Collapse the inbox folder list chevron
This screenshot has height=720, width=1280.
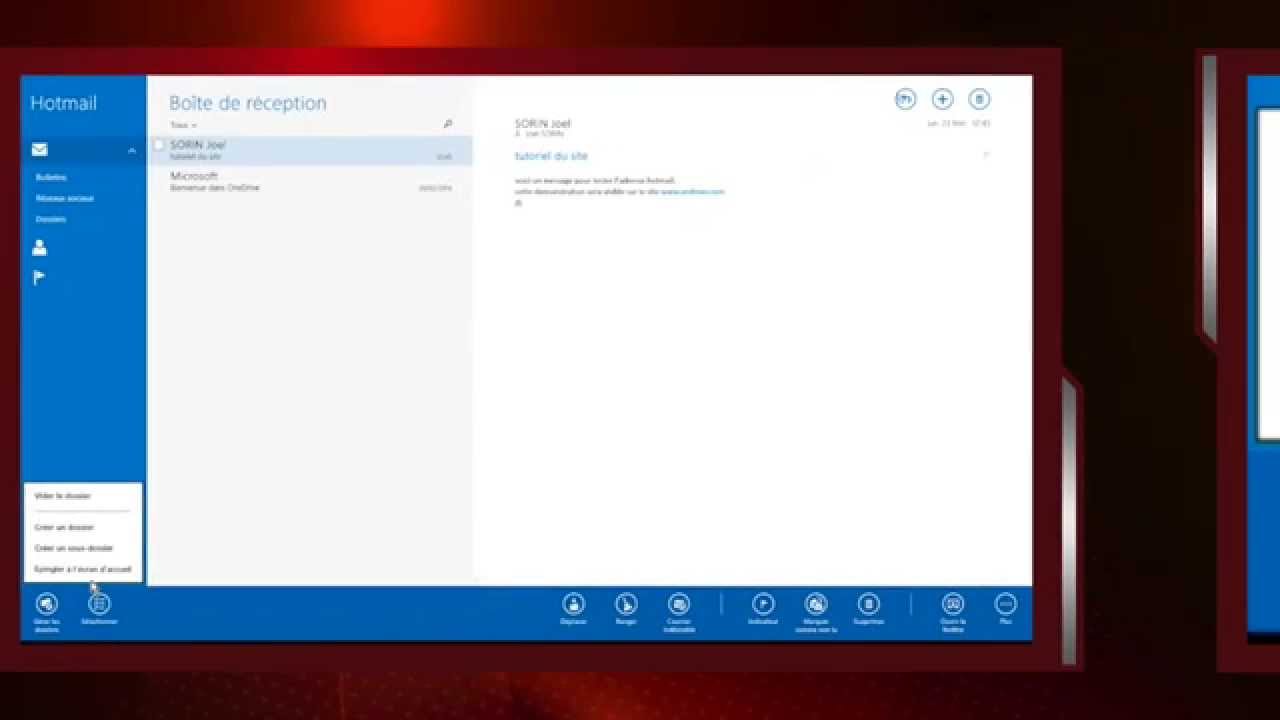[x=131, y=150]
